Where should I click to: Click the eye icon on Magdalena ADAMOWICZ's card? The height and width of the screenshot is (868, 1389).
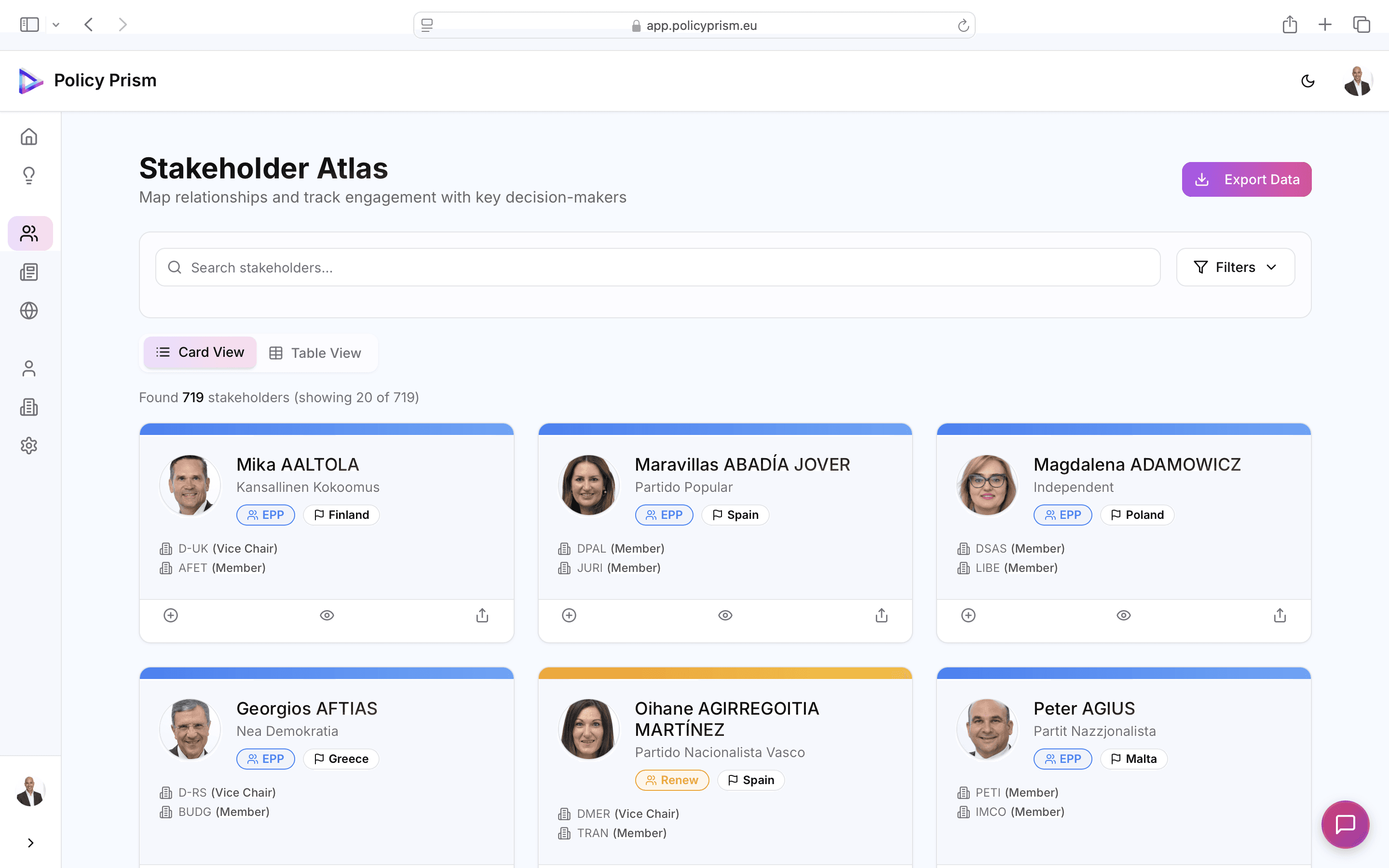pyautogui.click(x=1123, y=615)
